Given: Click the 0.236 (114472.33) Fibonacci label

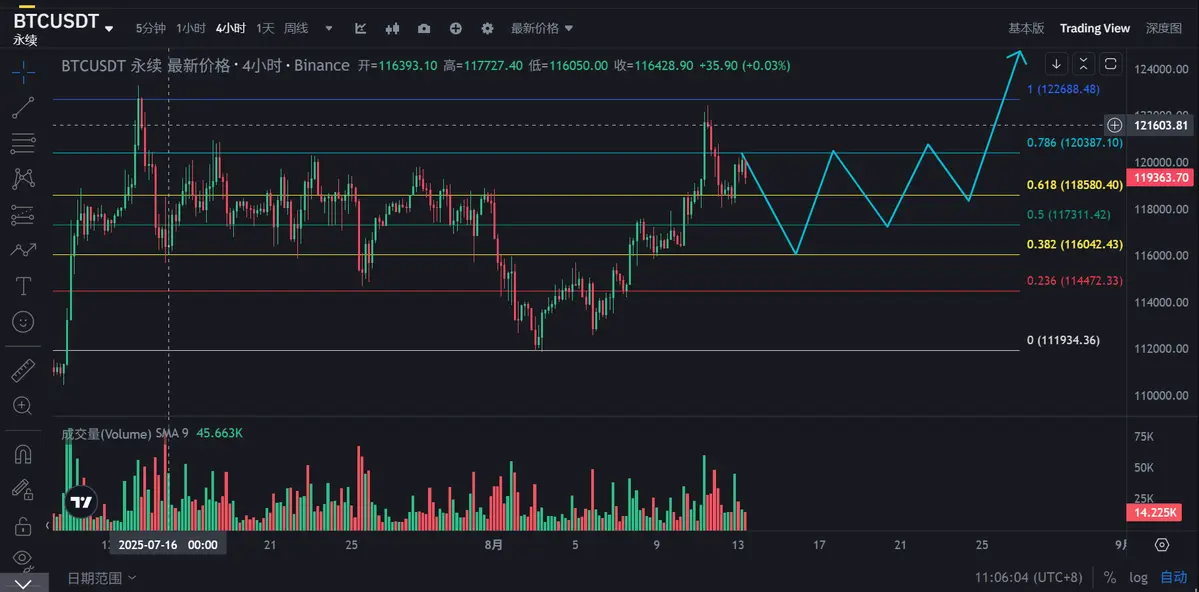Looking at the screenshot, I should tap(1074, 281).
